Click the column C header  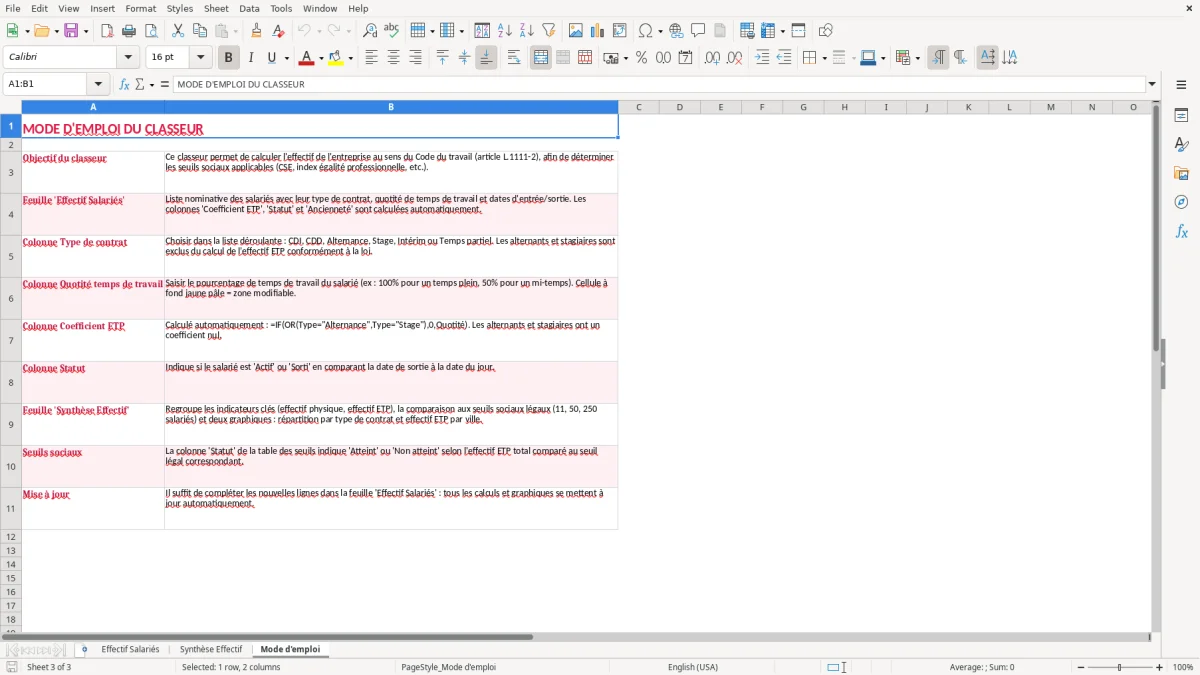click(638, 107)
